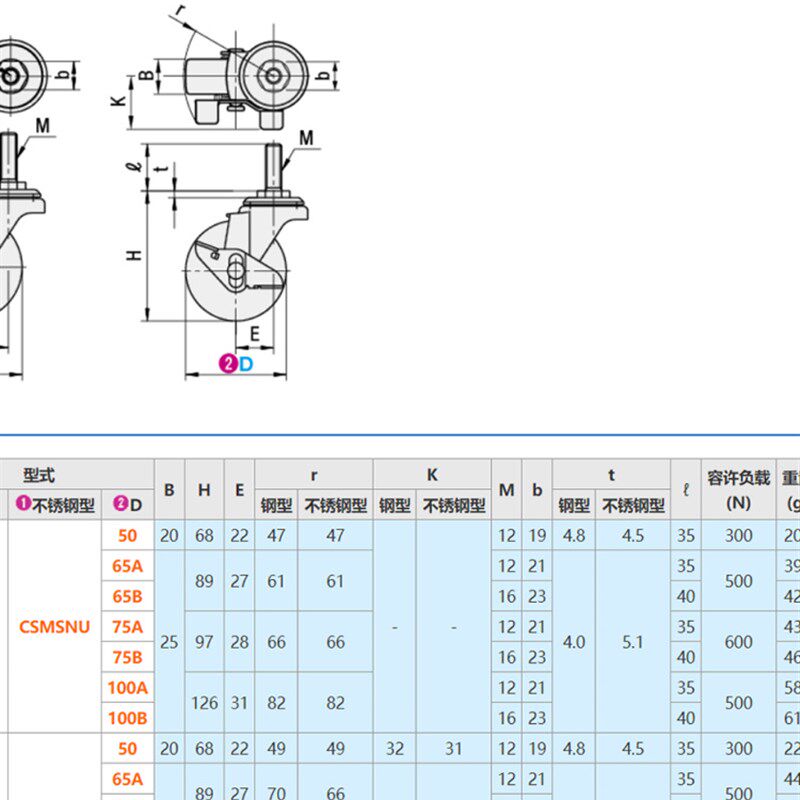Viewport: 800px width, 800px height.
Task: Select the 65B size cell
Action: click(128, 596)
